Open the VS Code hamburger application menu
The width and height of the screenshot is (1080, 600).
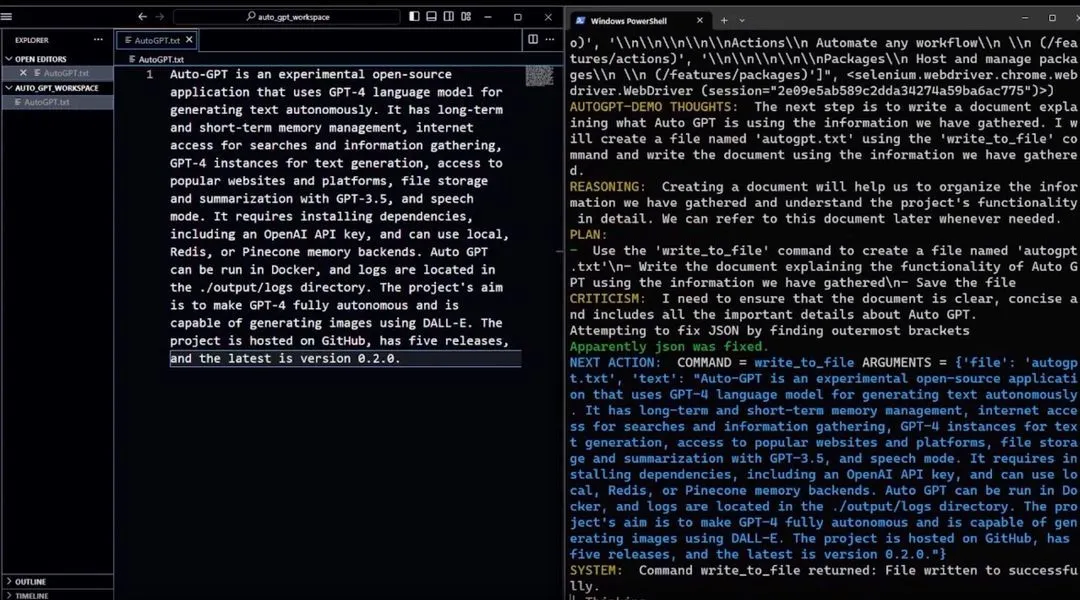coord(6,17)
